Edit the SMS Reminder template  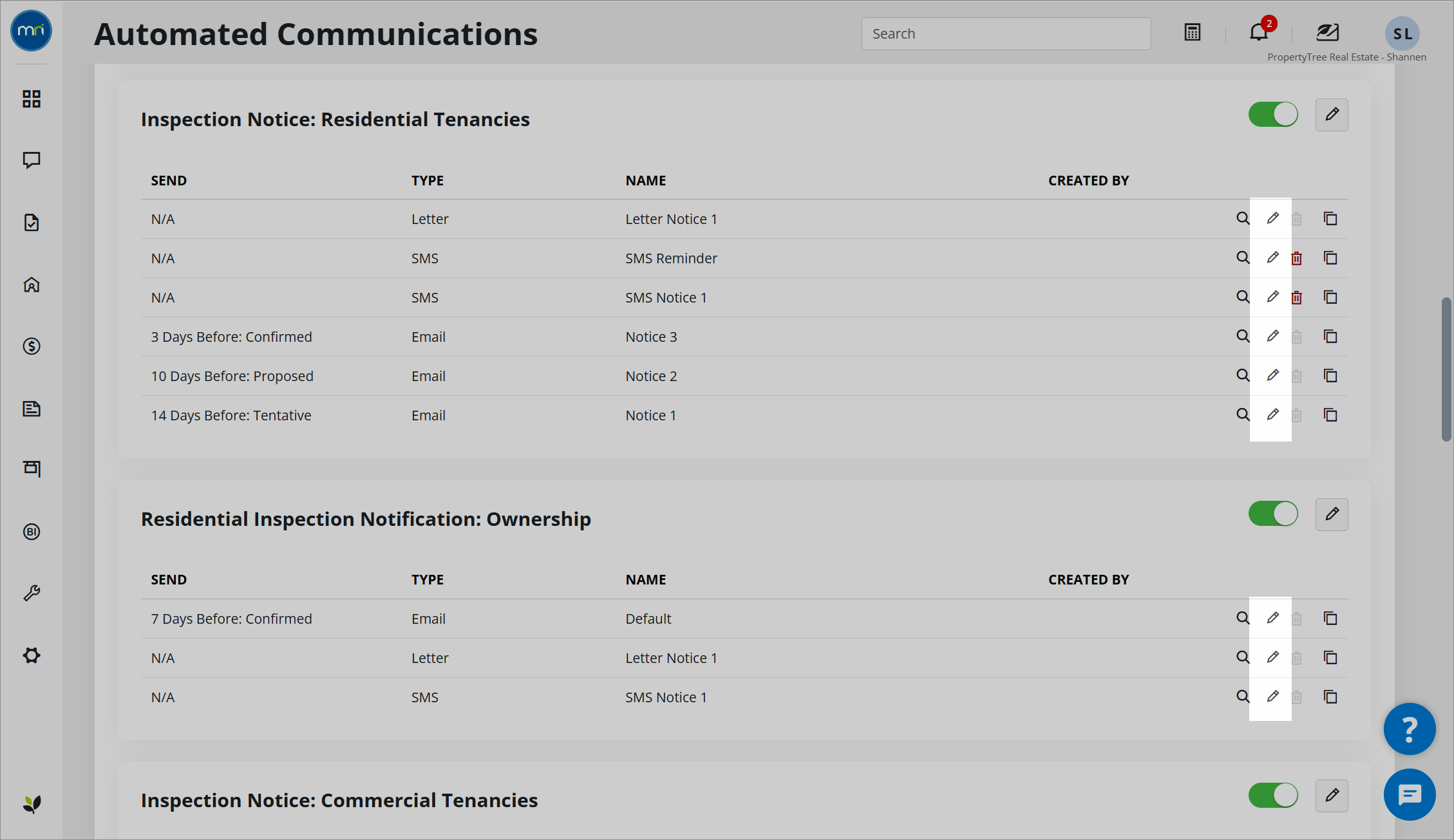pyautogui.click(x=1272, y=257)
